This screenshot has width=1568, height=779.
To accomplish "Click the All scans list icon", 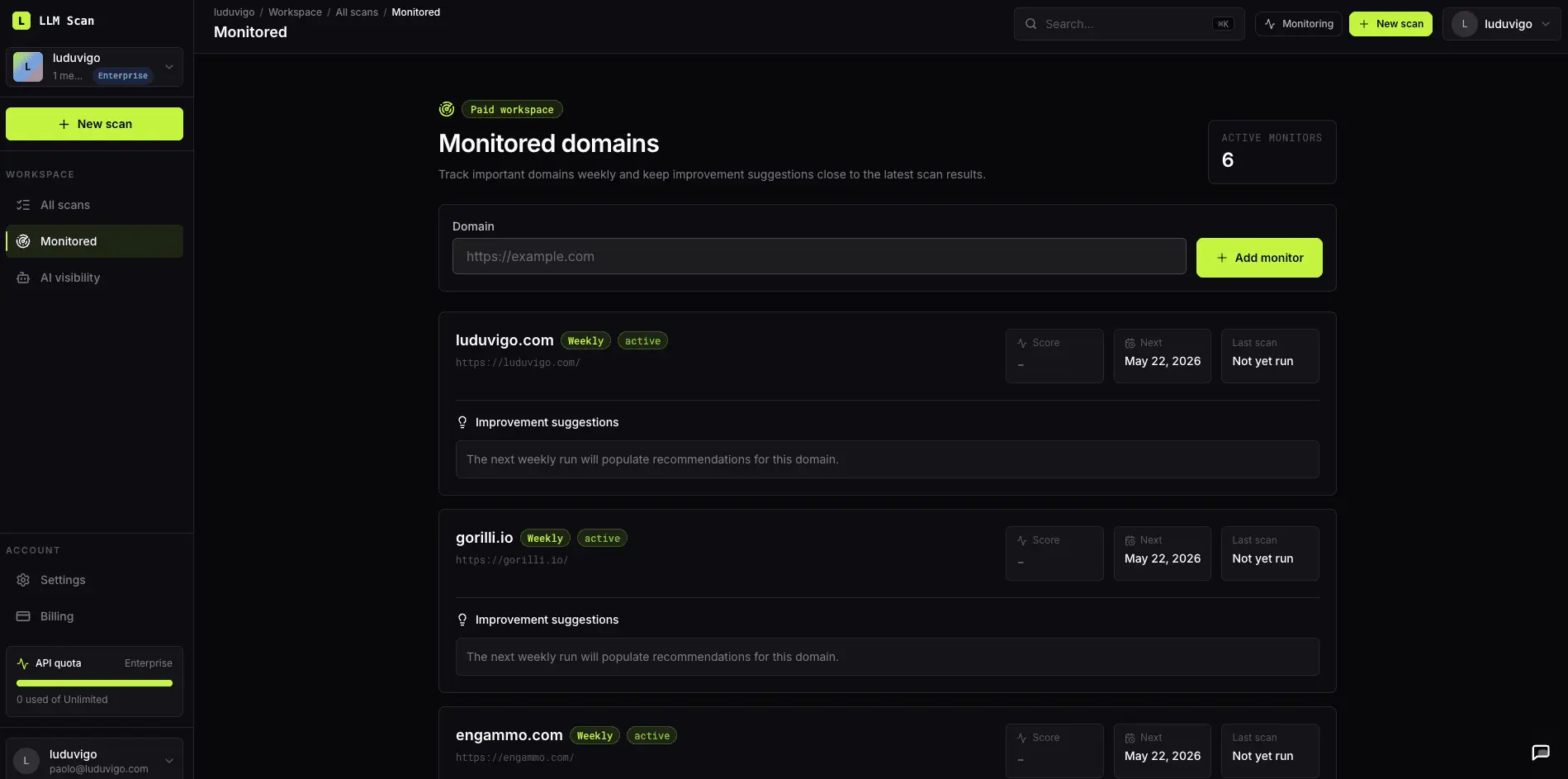I will [23, 205].
